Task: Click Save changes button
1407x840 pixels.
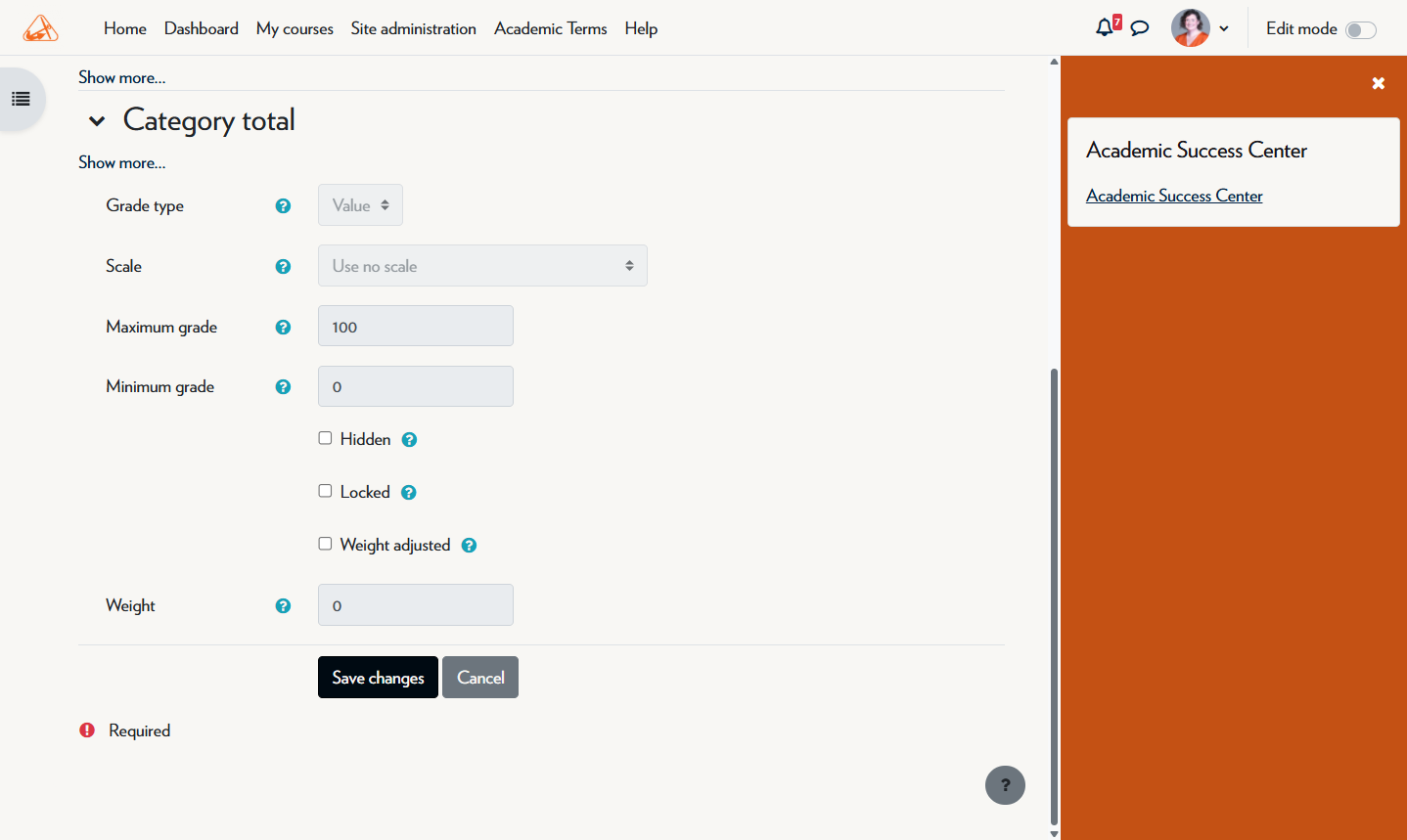Action: pyautogui.click(x=378, y=678)
